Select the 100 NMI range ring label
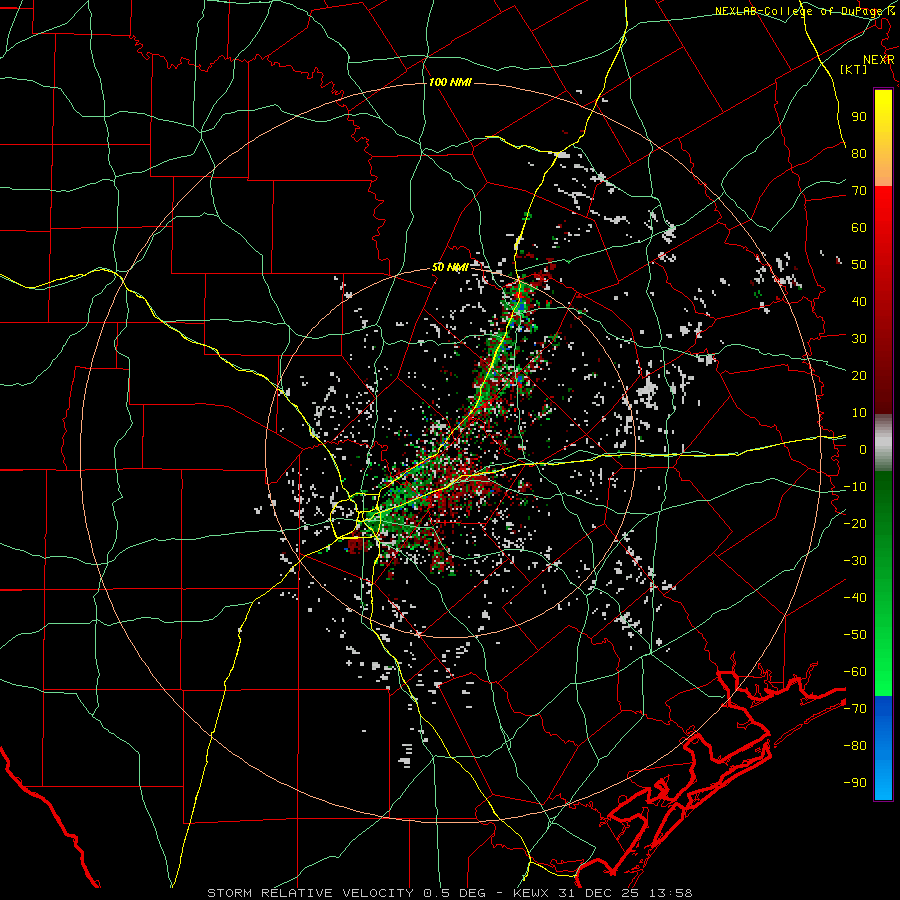900x900 pixels. [x=450, y=82]
